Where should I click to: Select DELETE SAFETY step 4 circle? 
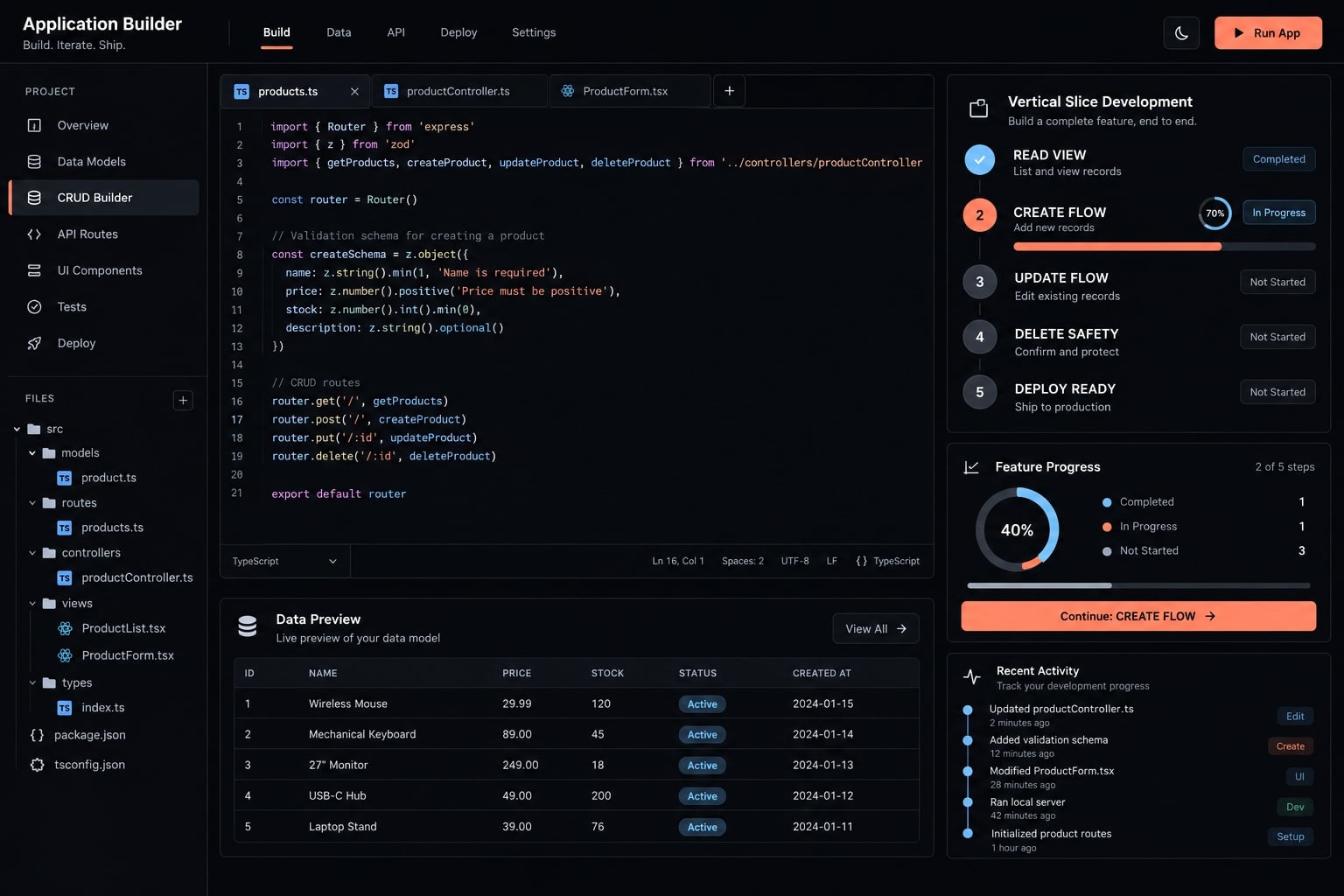point(980,337)
